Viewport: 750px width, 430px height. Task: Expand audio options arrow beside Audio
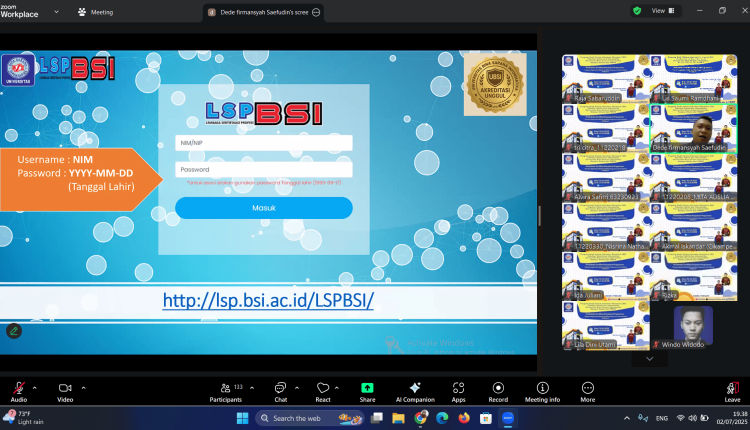click(x=34, y=388)
